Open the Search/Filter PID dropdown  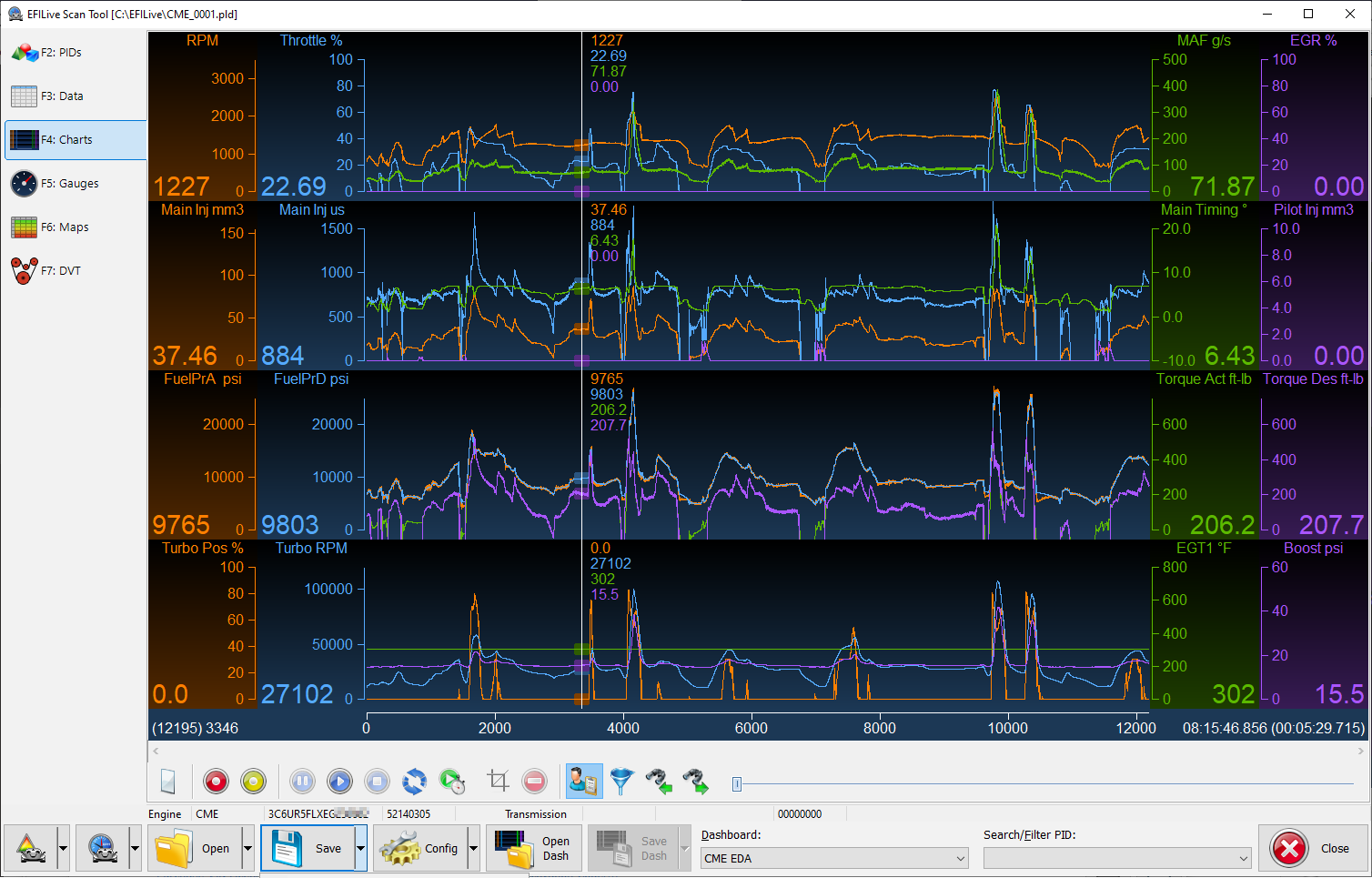(x=1117, y=858)
